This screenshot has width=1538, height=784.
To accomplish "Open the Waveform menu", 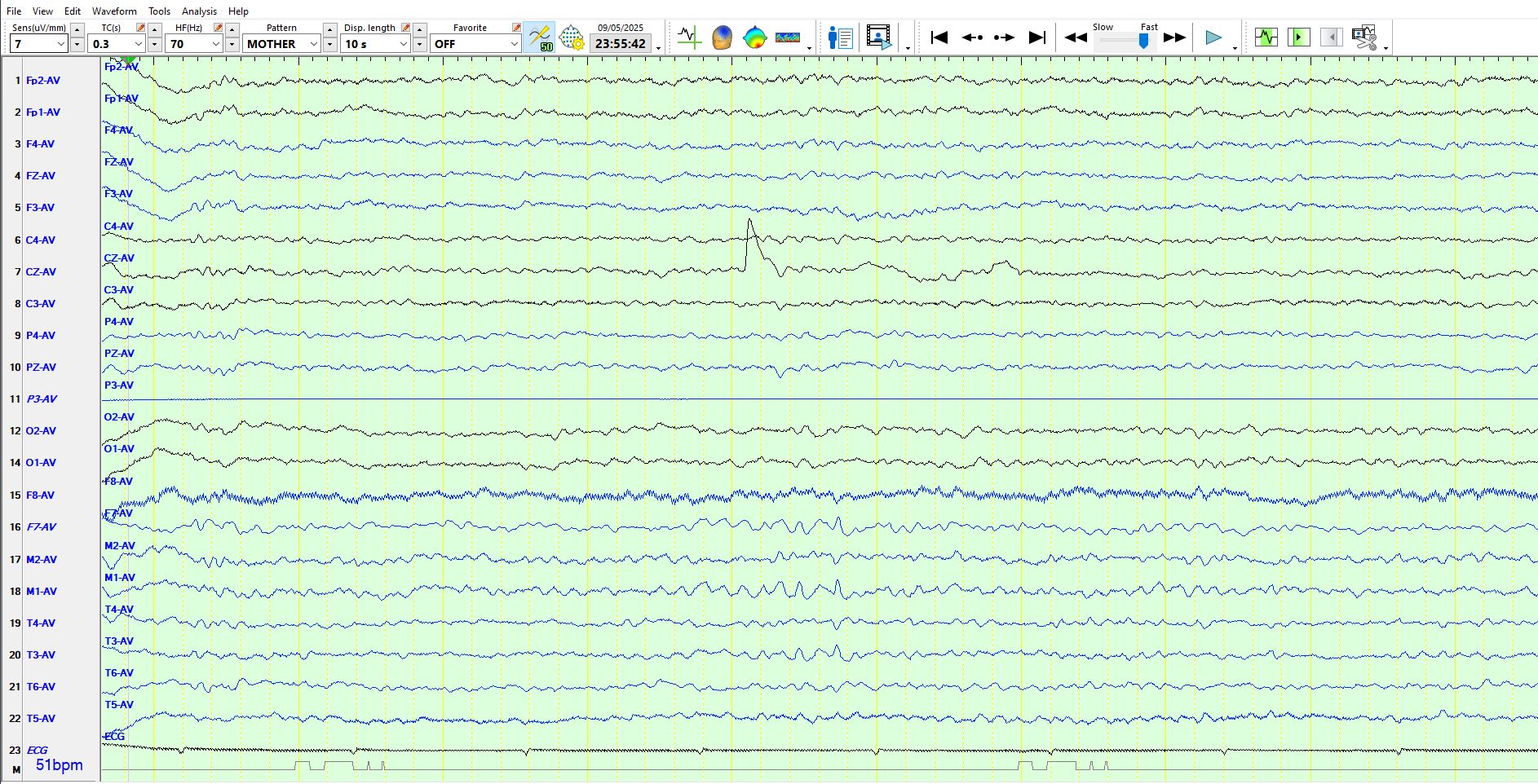I will click(x=114, y=11).
